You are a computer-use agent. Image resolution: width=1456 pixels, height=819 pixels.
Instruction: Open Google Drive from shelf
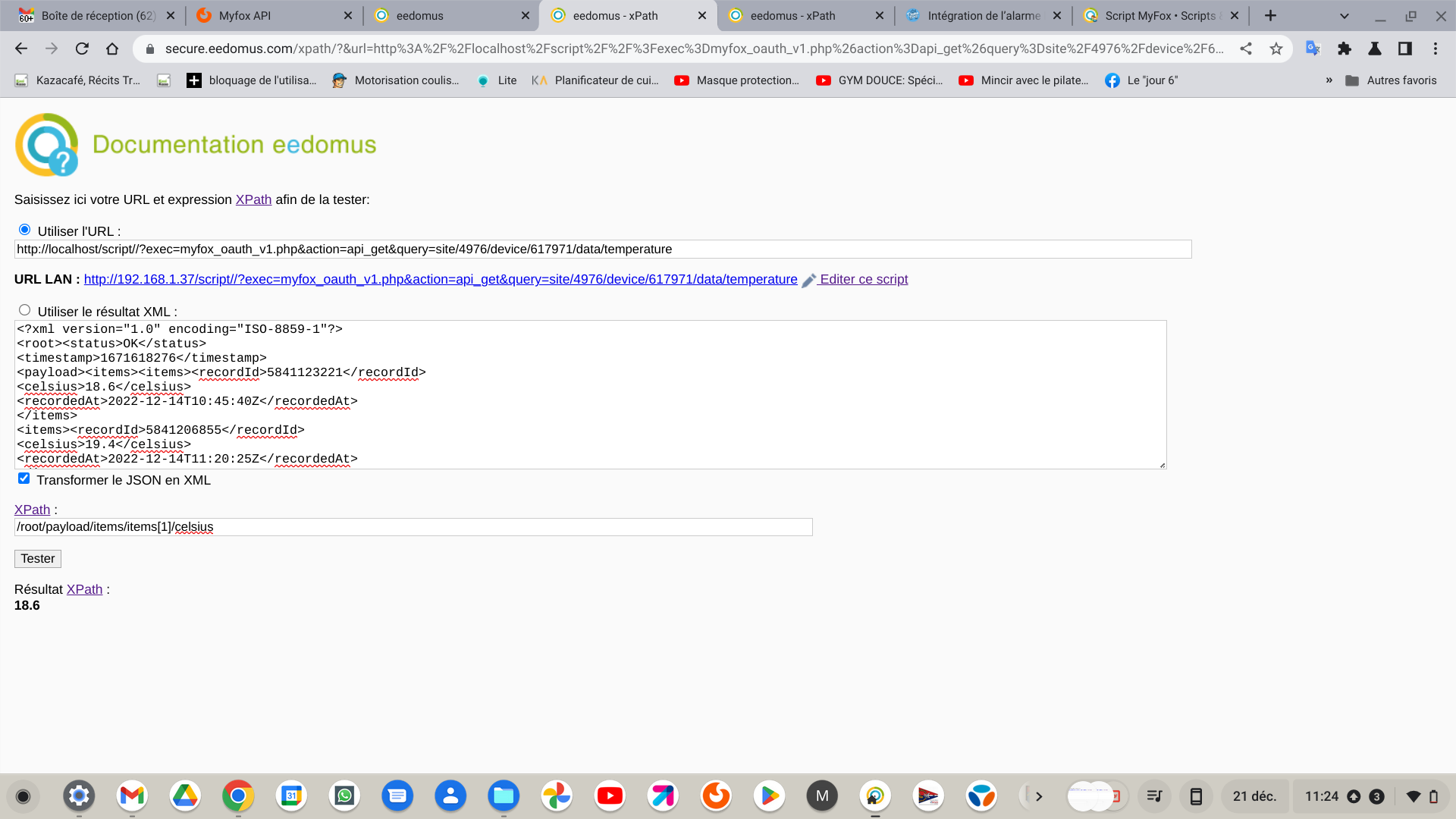click(x=185, y=795)
